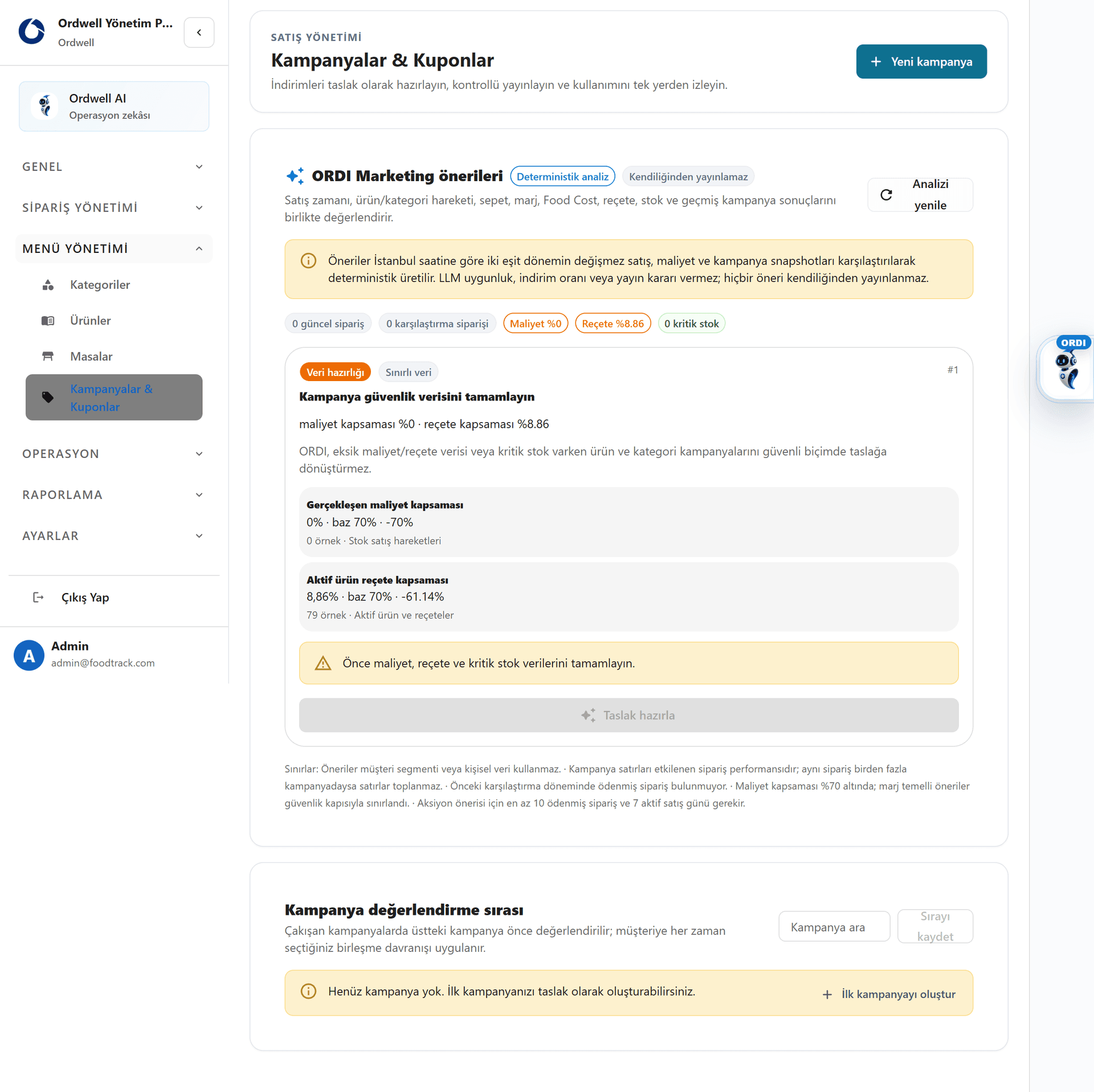Click the Taslak hazırla button
This screenshot has height=1092, width=1094.
coord(628,715)
